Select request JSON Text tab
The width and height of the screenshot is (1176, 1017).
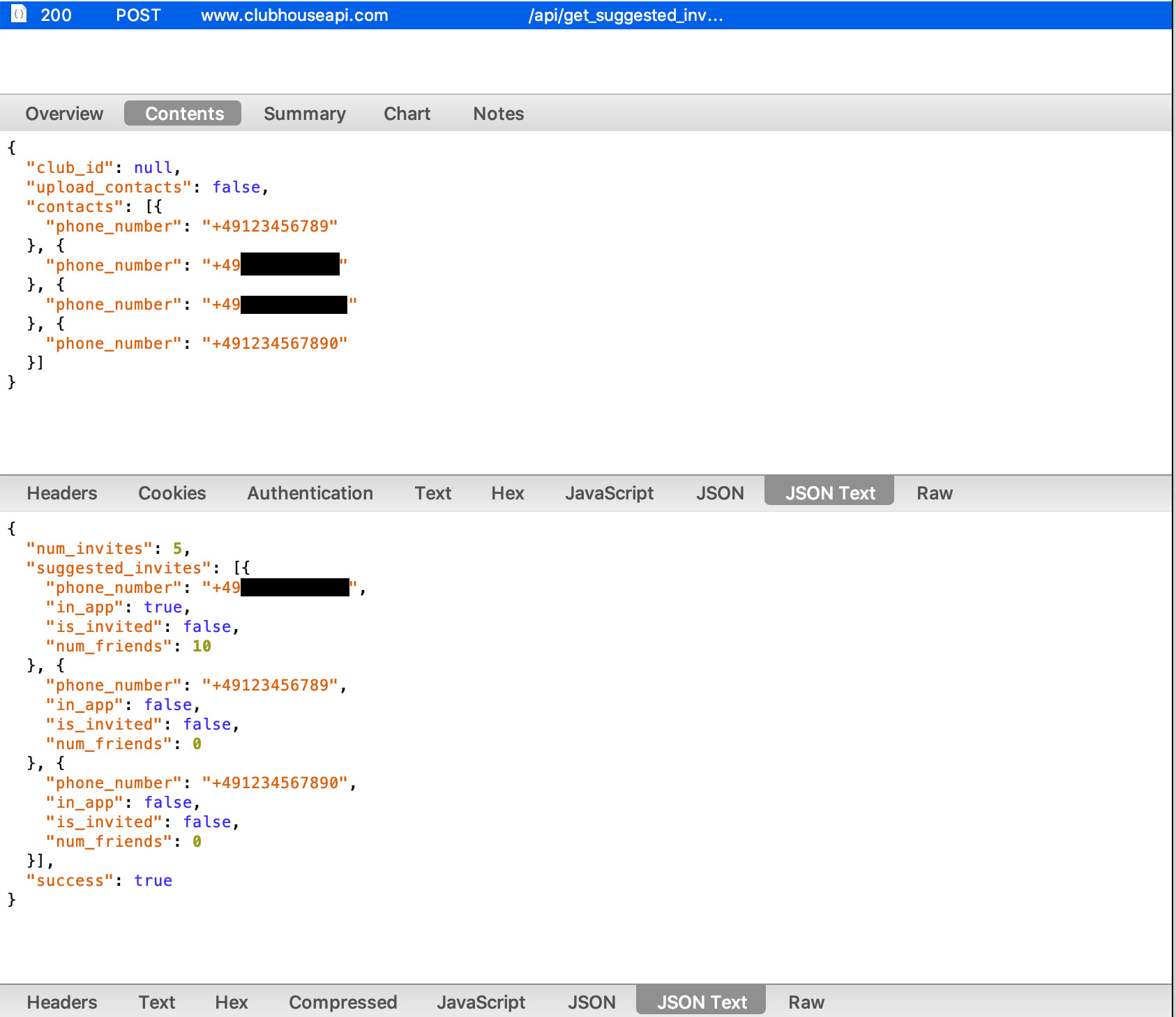(x=829, y=492)
